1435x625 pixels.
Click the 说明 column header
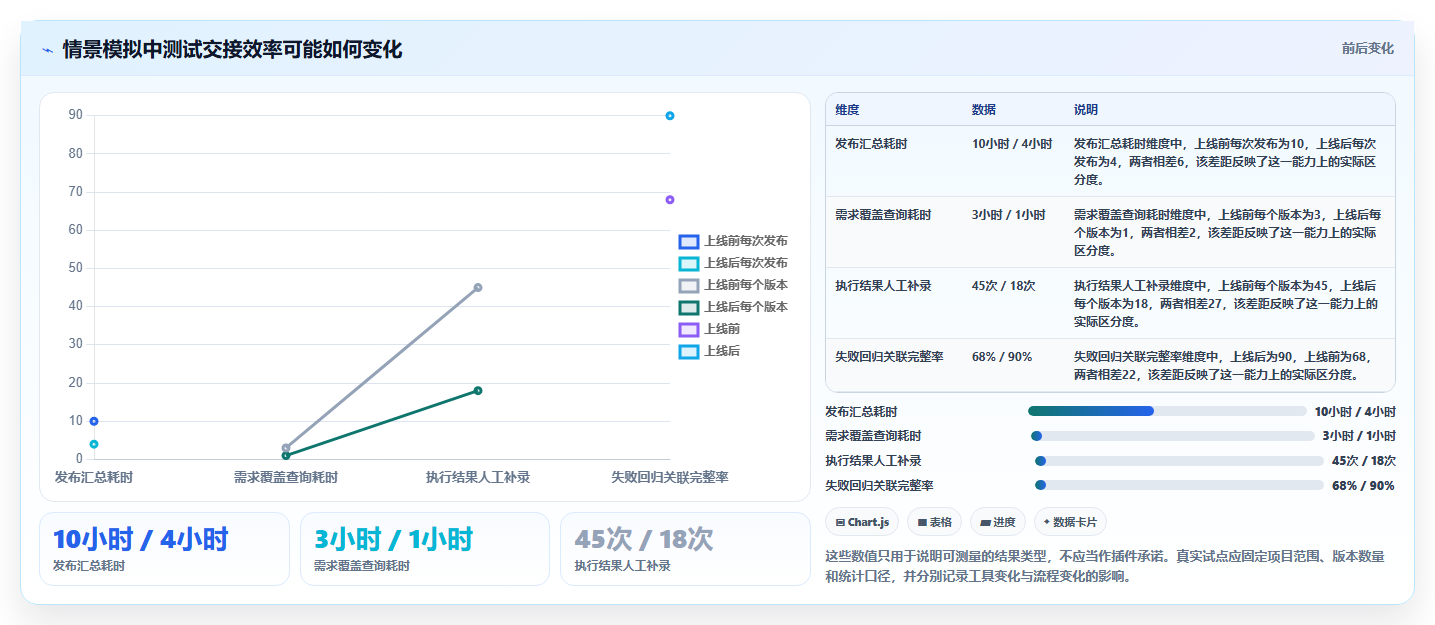[1086, 110]
